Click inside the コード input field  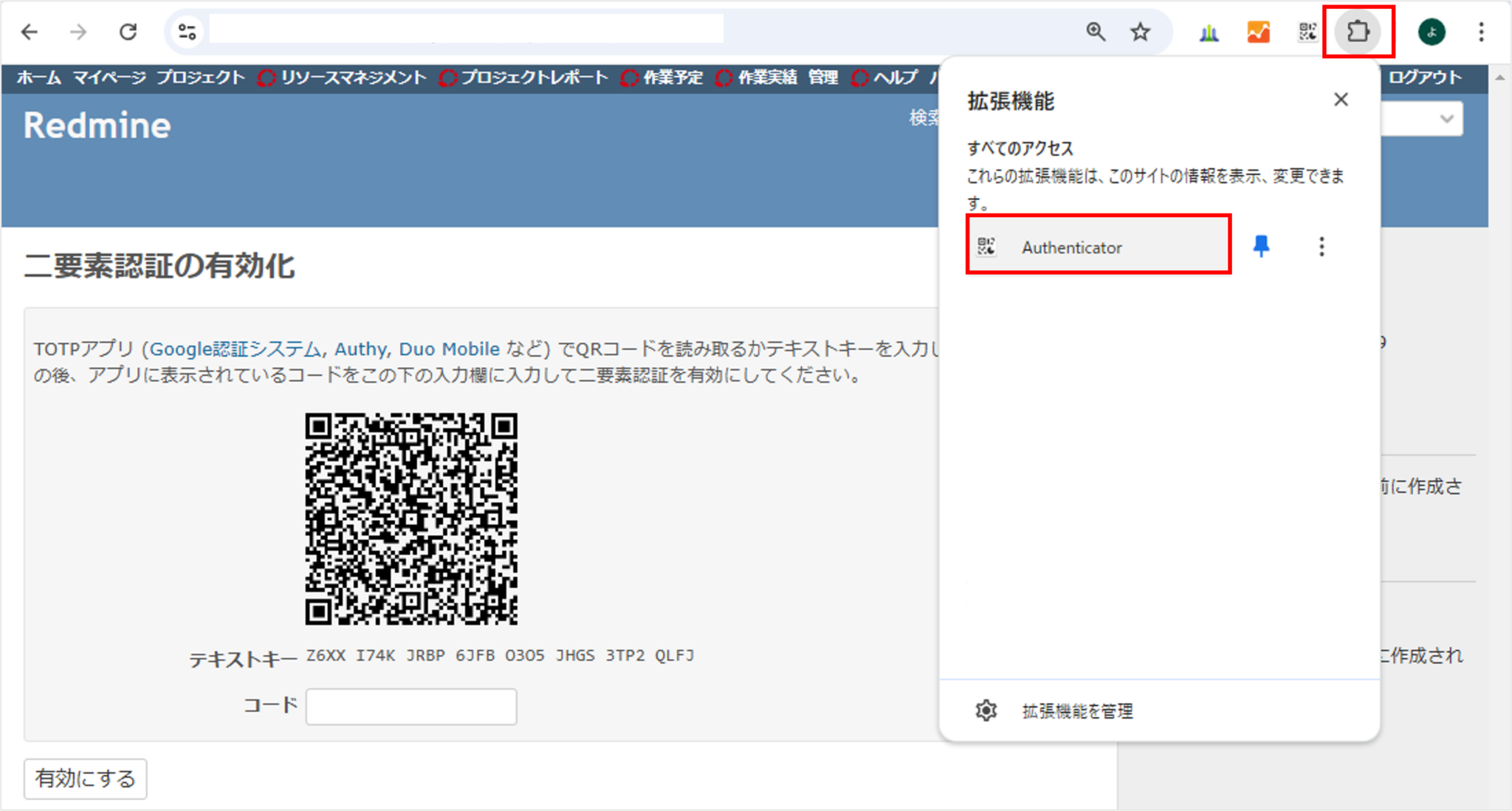click(410, 706)
